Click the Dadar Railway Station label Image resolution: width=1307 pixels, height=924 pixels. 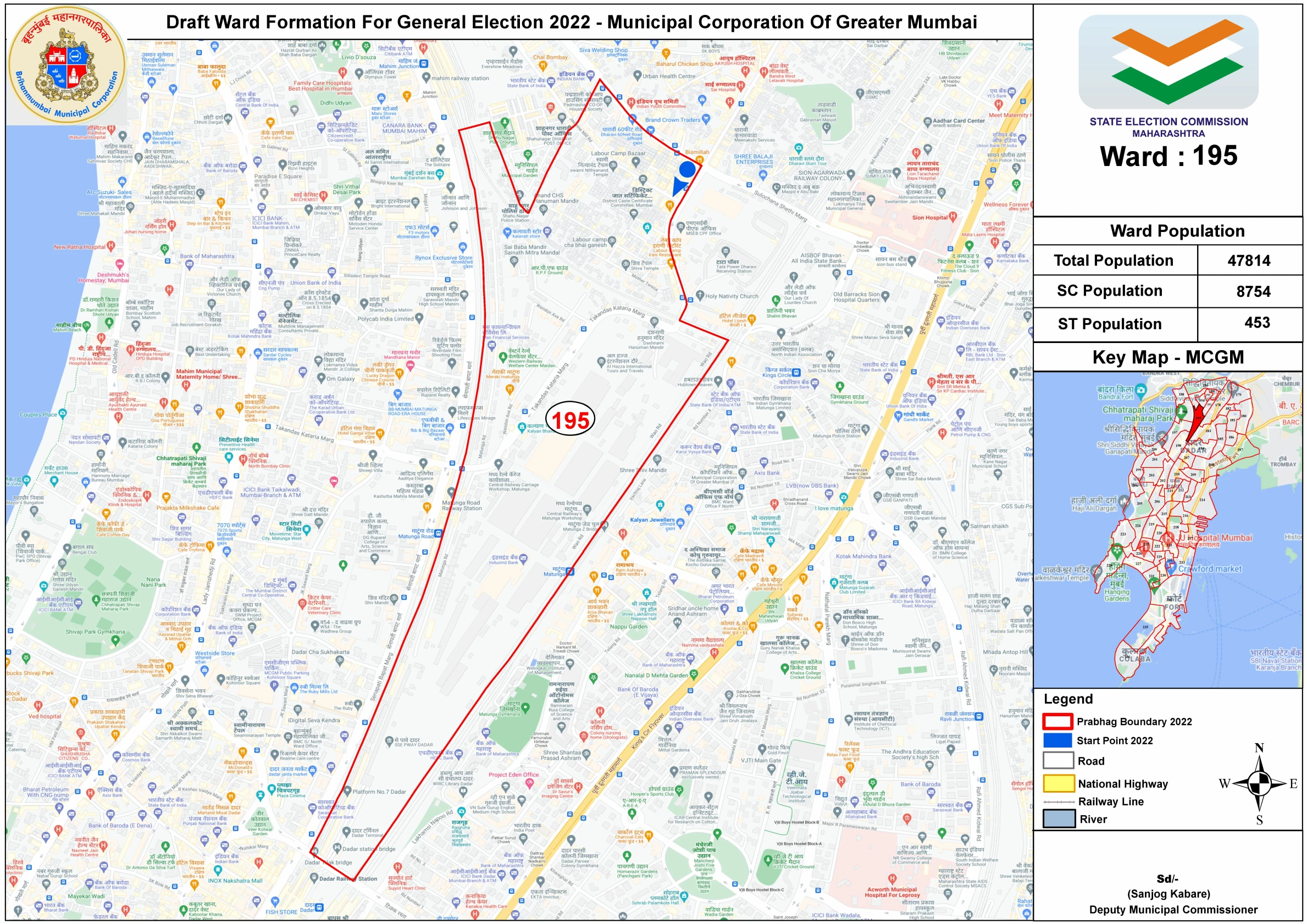pos(348,878)
